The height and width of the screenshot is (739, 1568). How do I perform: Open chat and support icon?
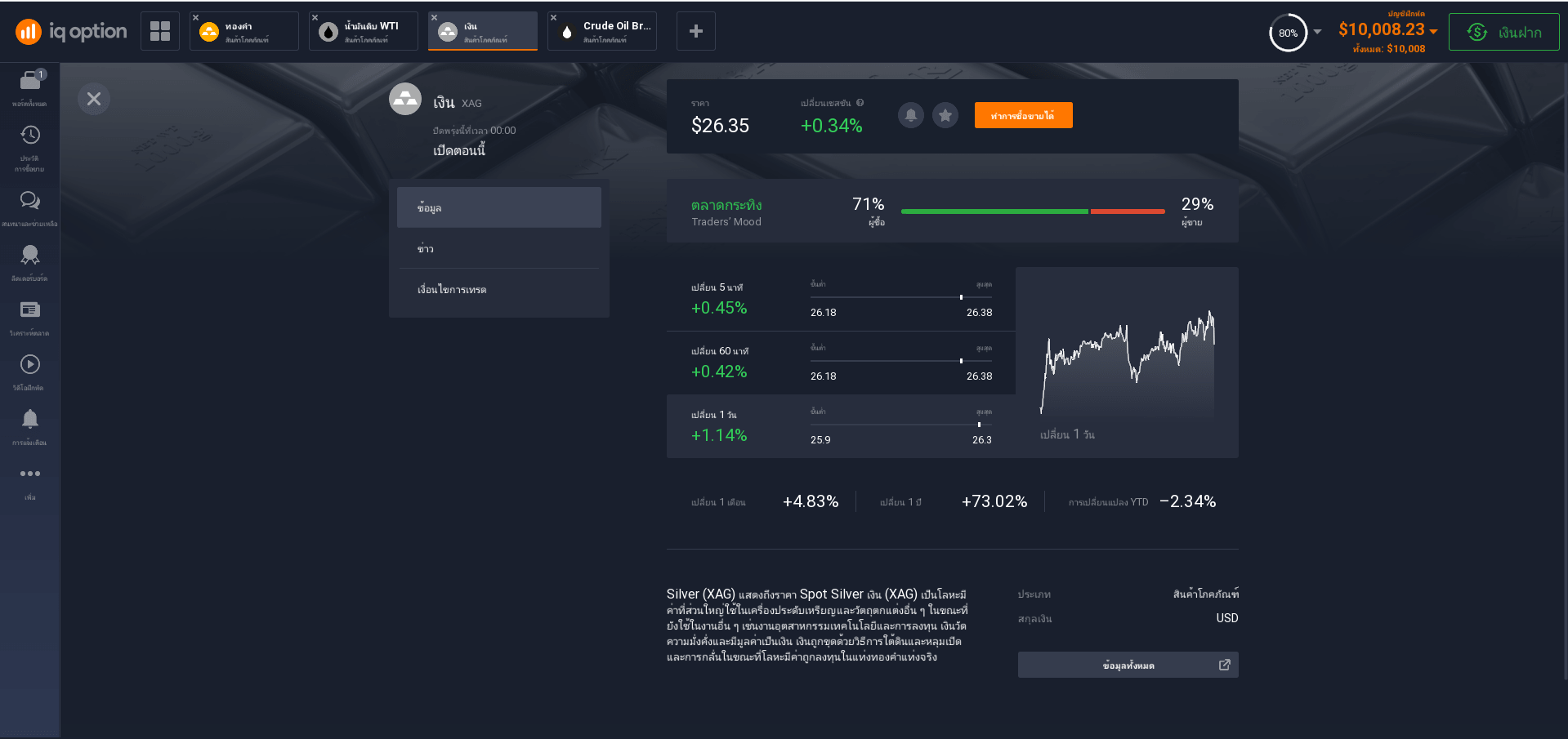coord(30,201)
